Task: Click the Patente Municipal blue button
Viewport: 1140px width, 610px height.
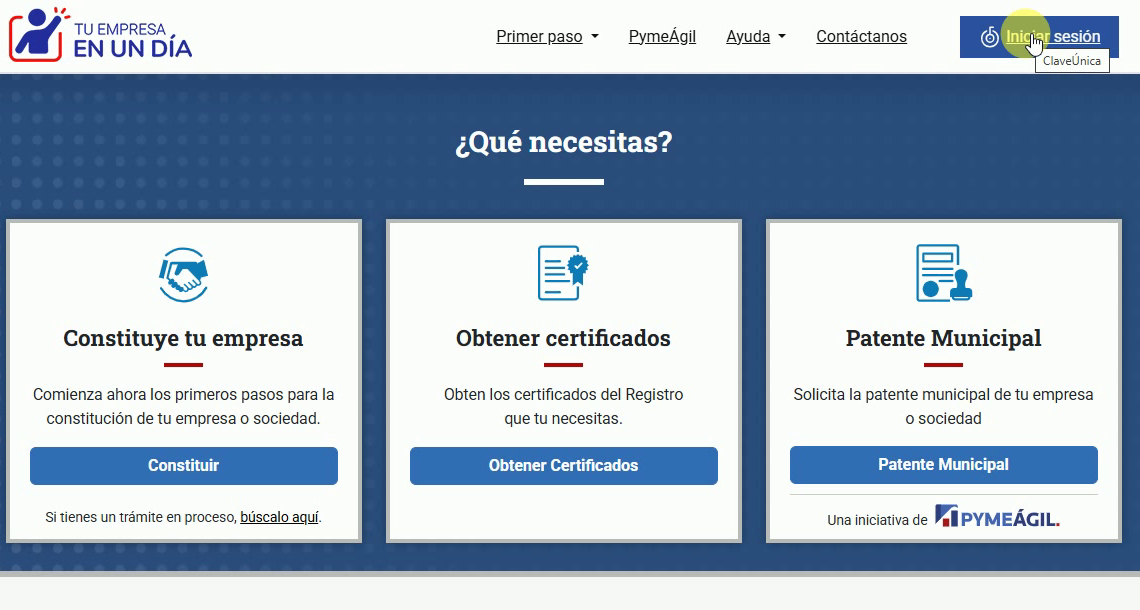Action: (x=944, y=465)
